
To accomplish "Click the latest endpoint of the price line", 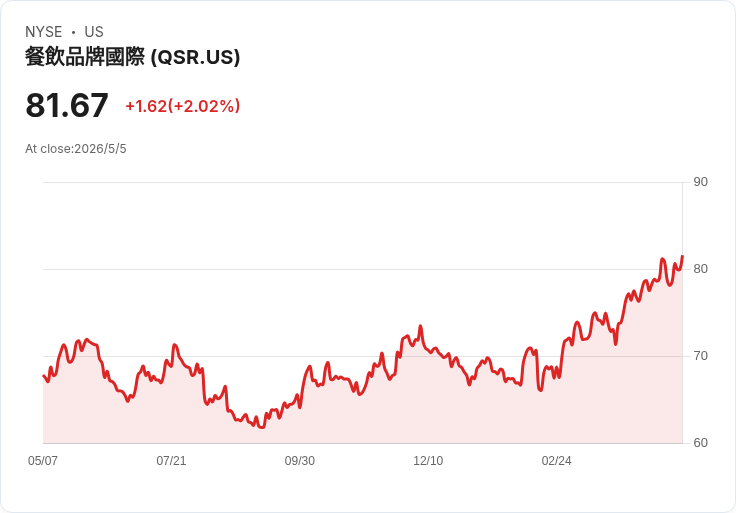I will pos(682,256).
